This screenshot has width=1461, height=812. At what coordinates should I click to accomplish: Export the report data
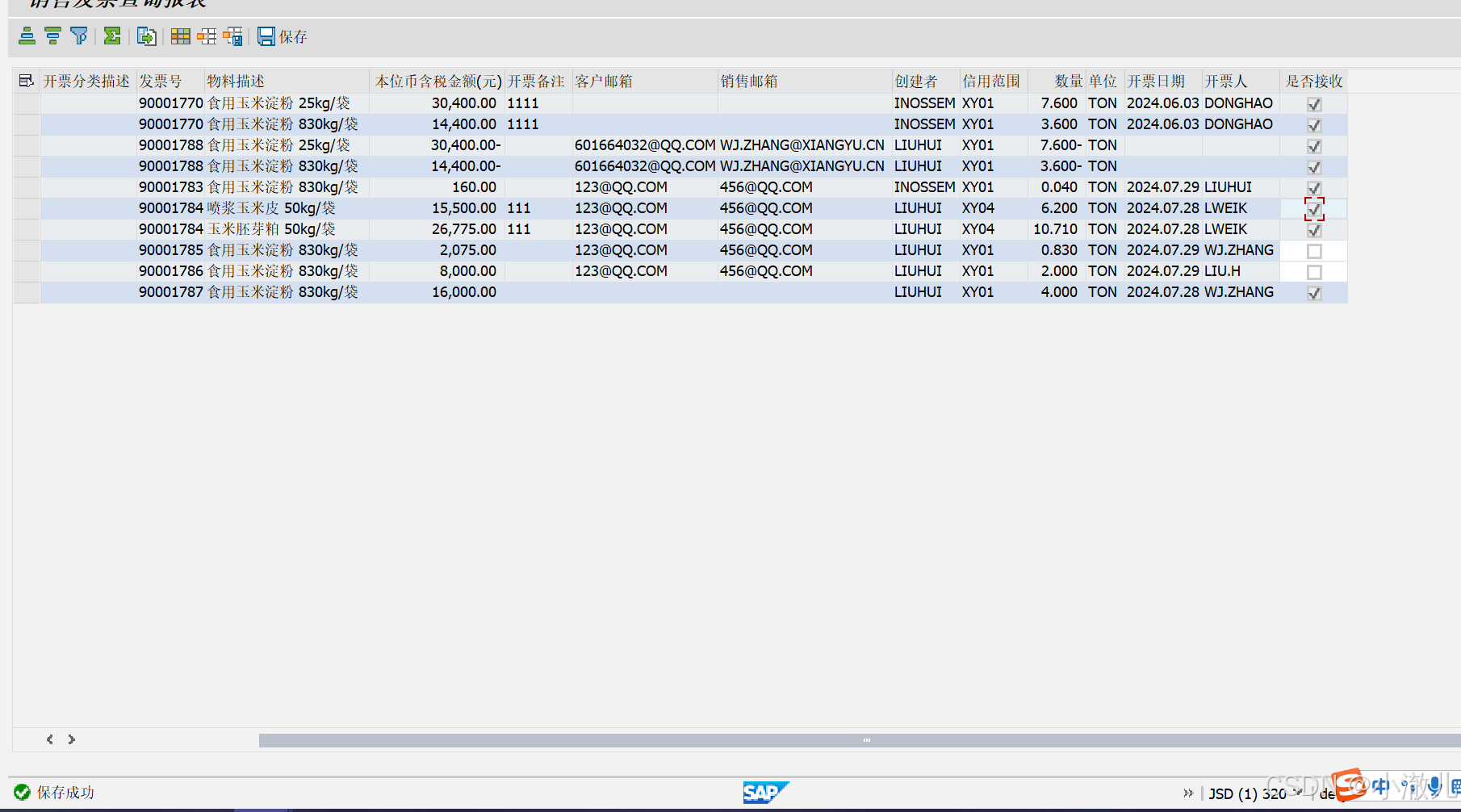point(146,36)
